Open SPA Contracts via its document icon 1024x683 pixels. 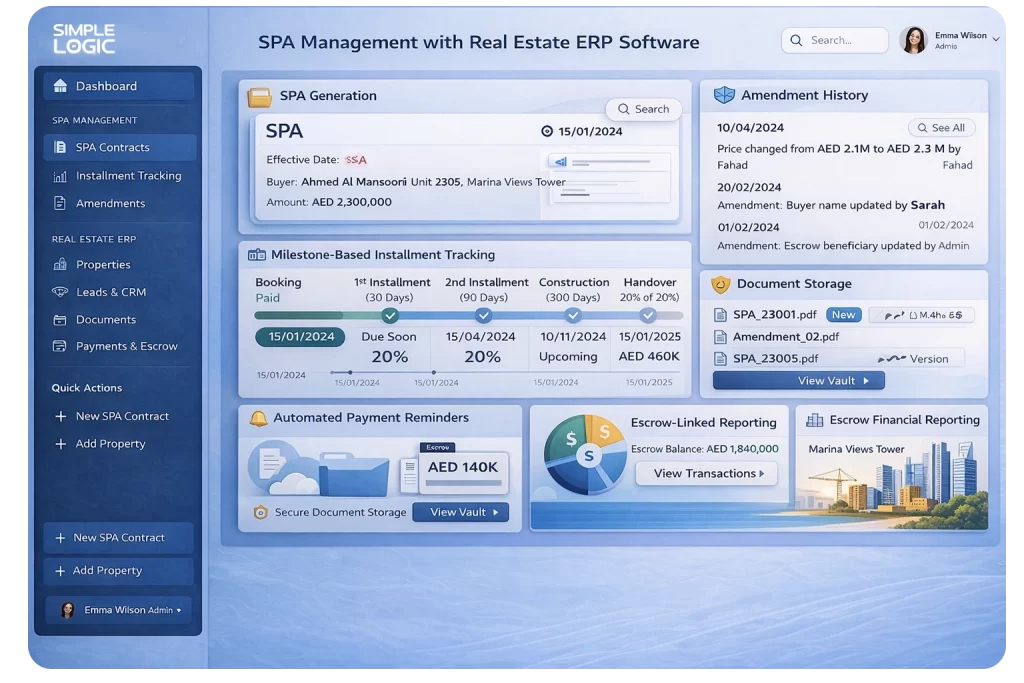pos(59,147)
